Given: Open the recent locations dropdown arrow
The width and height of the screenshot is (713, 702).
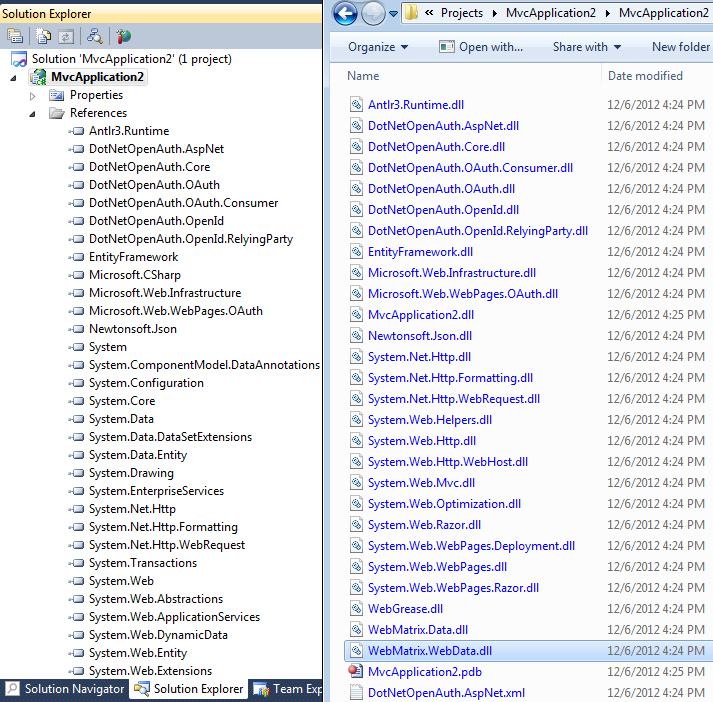Looking at the screenshot, I should point(394,14).
